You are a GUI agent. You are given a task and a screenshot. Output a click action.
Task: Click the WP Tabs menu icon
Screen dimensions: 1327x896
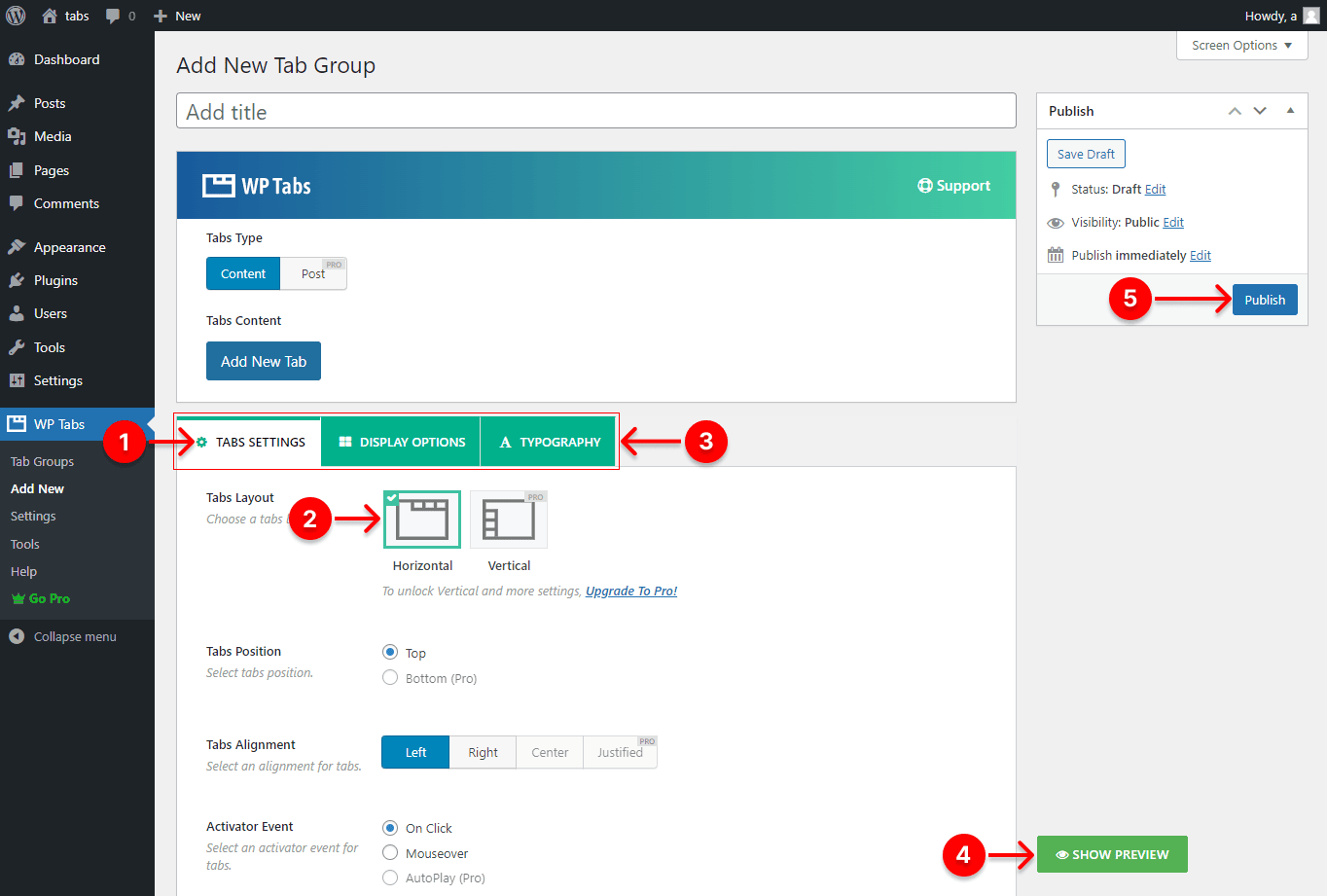click(17, 424)
